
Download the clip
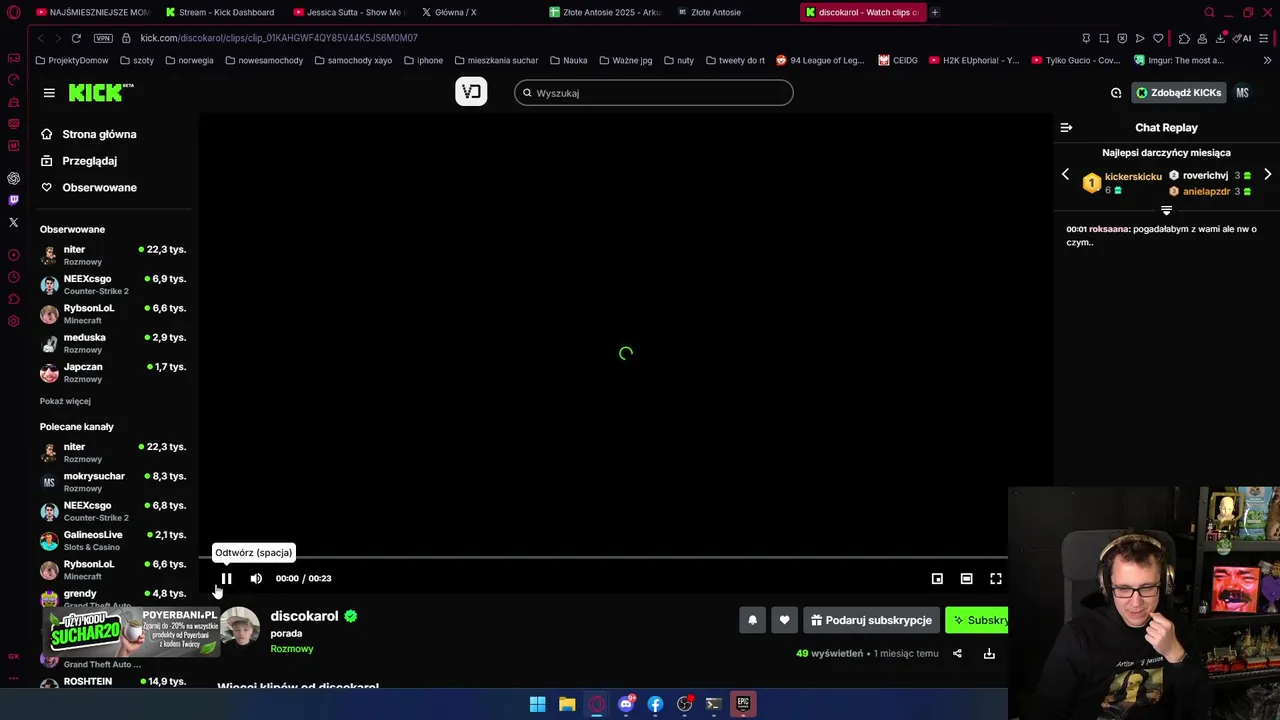[989, 653]
